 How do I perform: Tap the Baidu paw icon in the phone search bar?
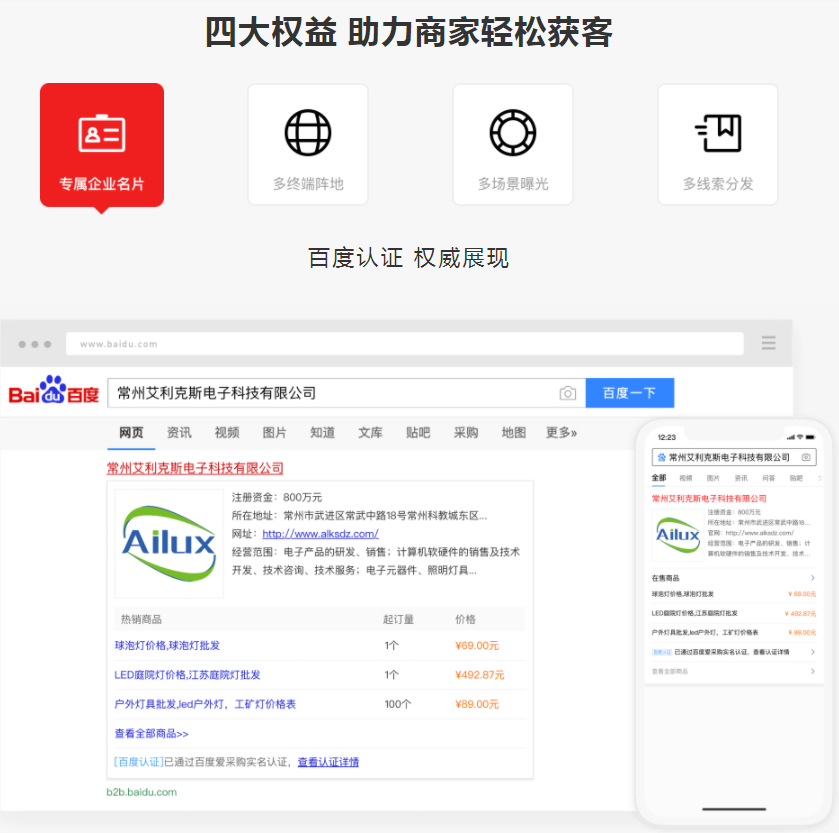(661, 457)
